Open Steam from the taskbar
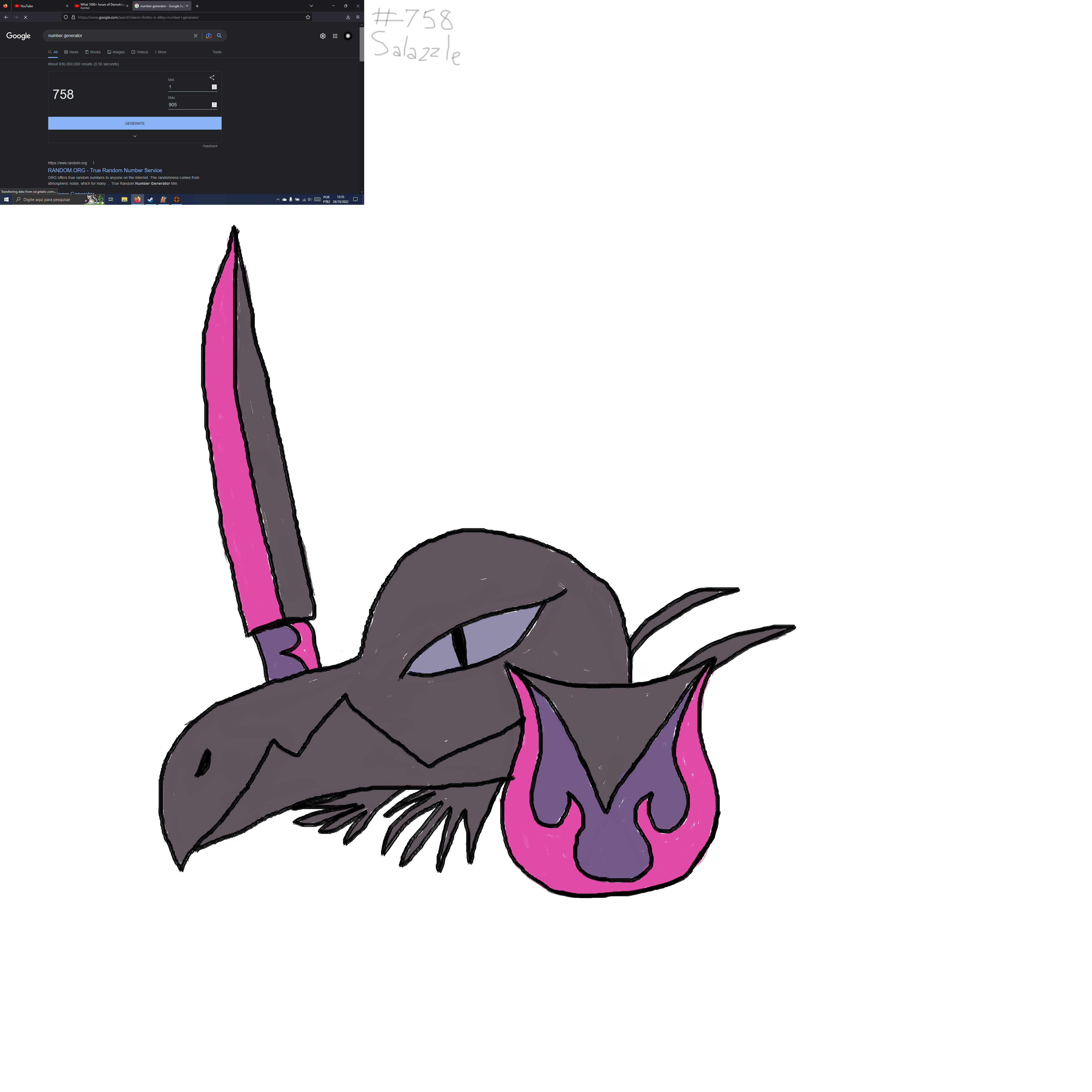This screenshot has width=1092, height=1092. point(150,199)
